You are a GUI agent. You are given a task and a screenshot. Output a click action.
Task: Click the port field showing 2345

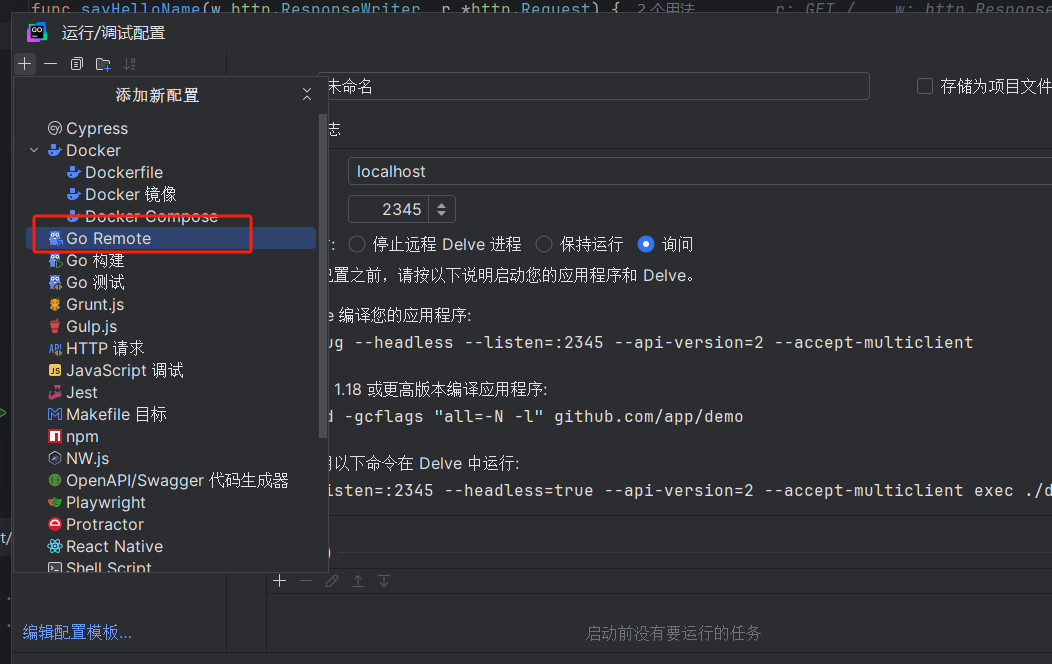click(x=389, y=209)
